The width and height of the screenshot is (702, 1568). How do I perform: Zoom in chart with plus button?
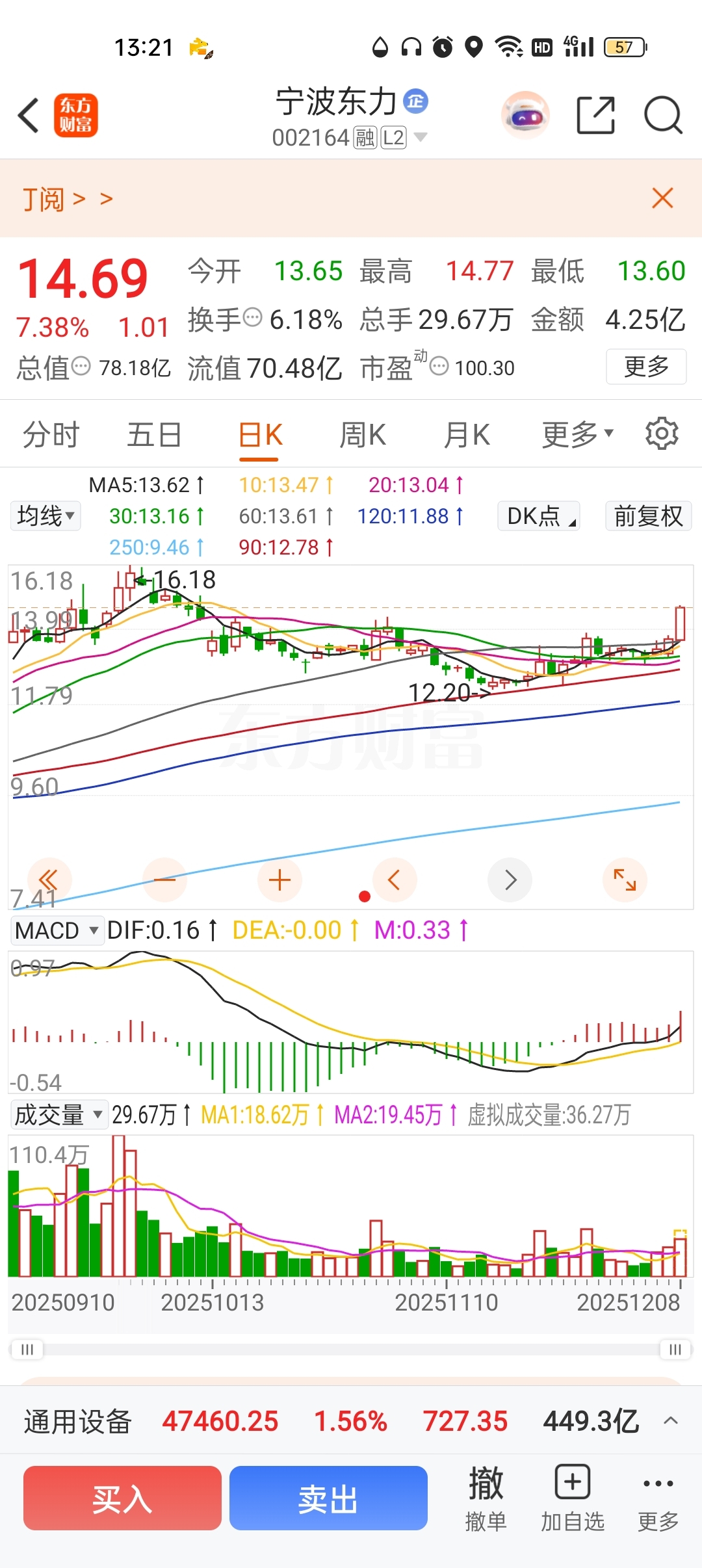point(279,880)
